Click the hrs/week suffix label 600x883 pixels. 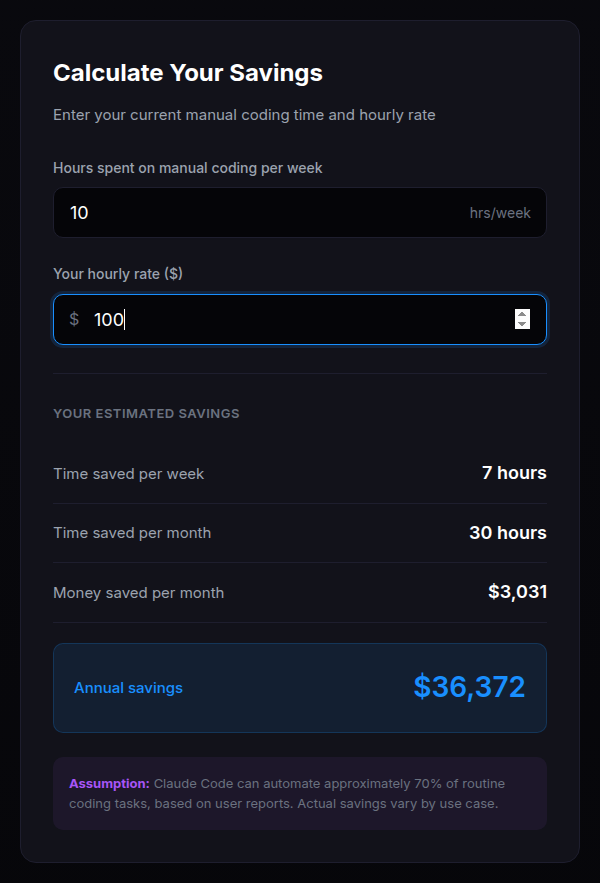[500, 212]
